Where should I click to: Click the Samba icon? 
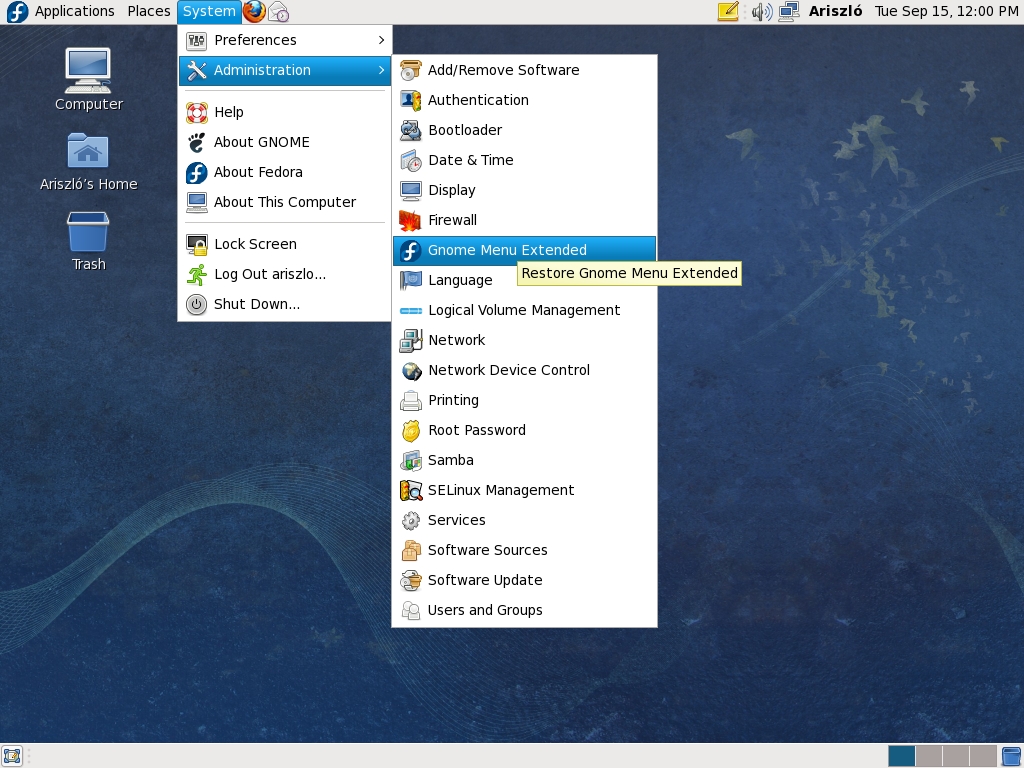[x=411, y=460]
